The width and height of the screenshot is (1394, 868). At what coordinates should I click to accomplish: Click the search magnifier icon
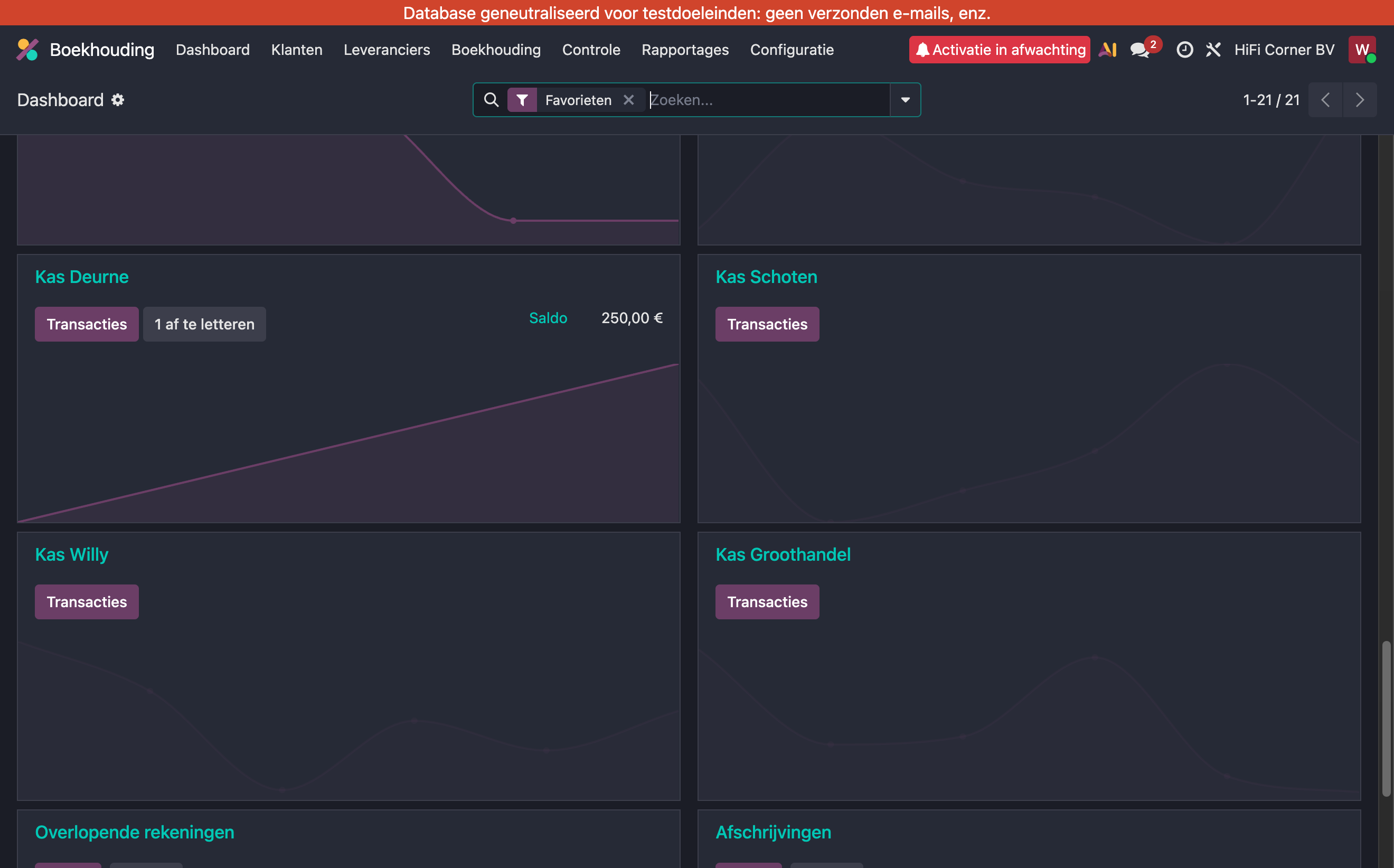point(491,100)
